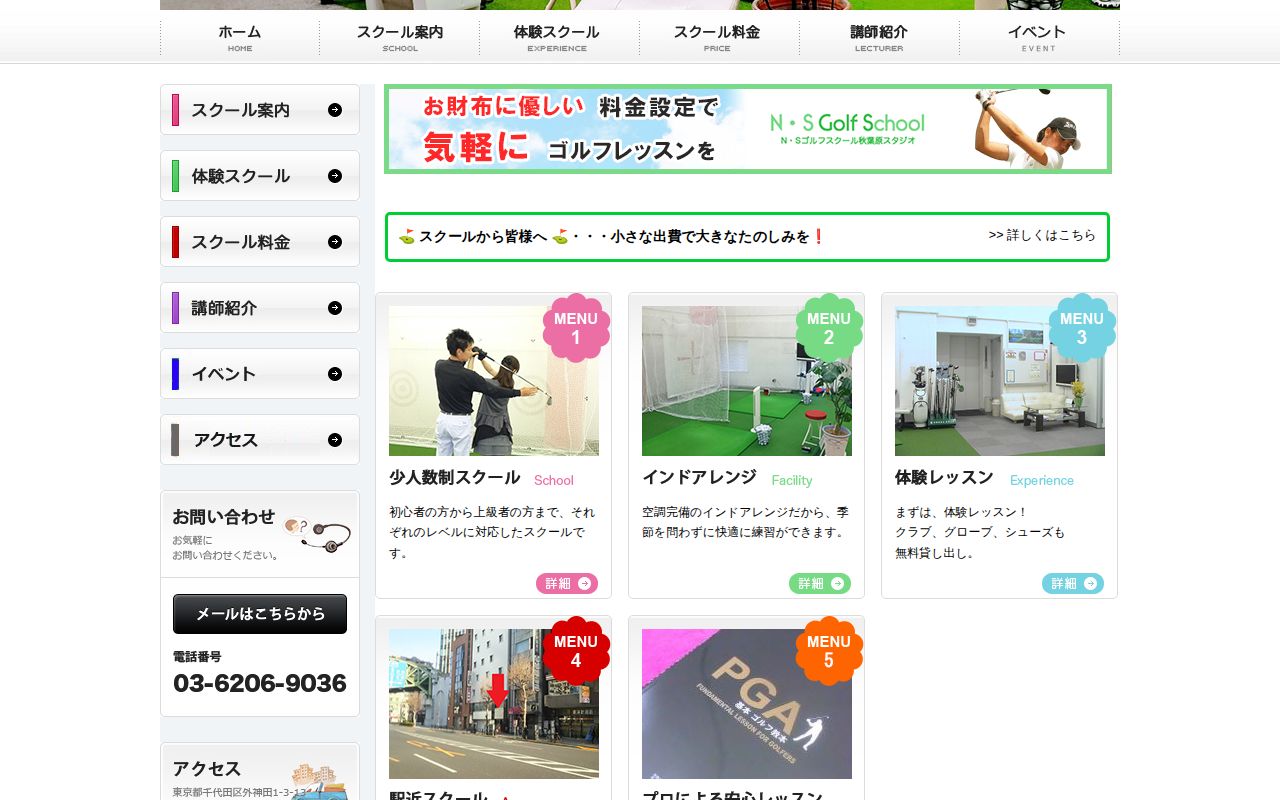Screen dimensions: 1280x800
Task: Click the golf flag icon before スクールから皆様へ
Action: (x=407, y=237)
